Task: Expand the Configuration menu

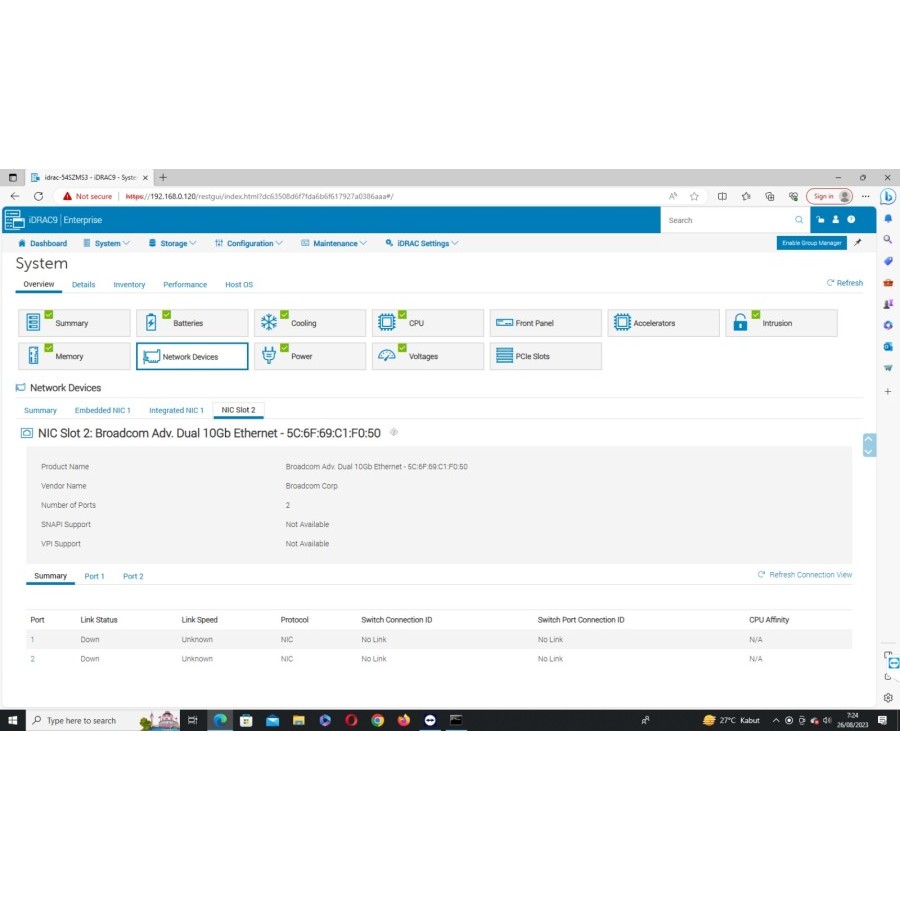Action: pyautogui.click(x=249, y=243)
